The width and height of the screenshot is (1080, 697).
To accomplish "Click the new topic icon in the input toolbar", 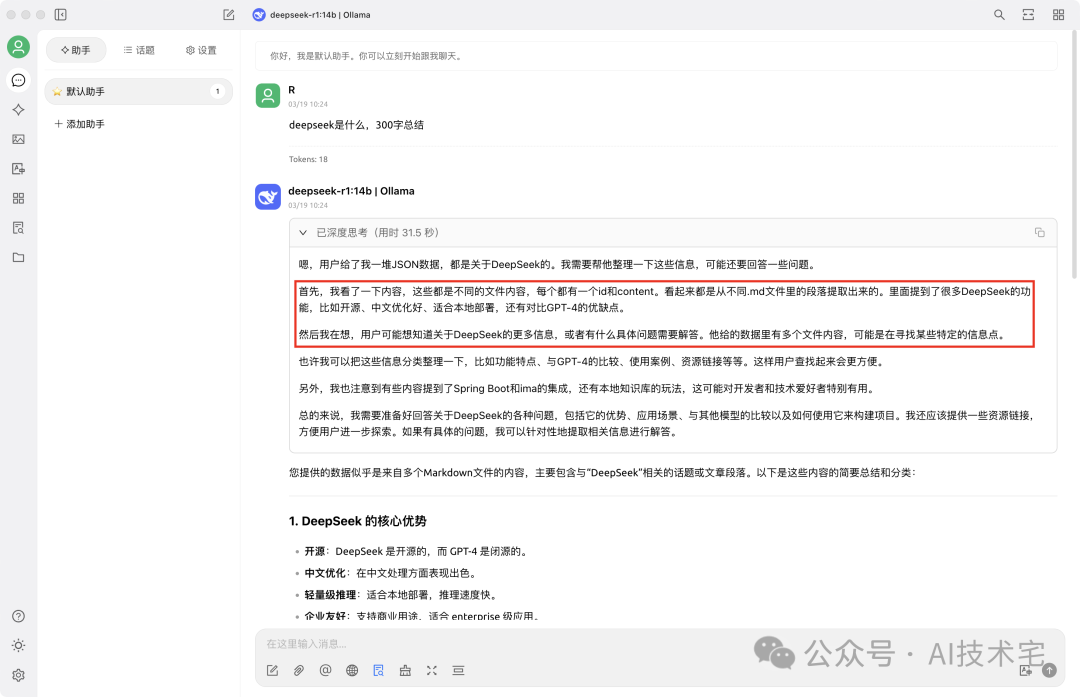I will click(273, 670).
